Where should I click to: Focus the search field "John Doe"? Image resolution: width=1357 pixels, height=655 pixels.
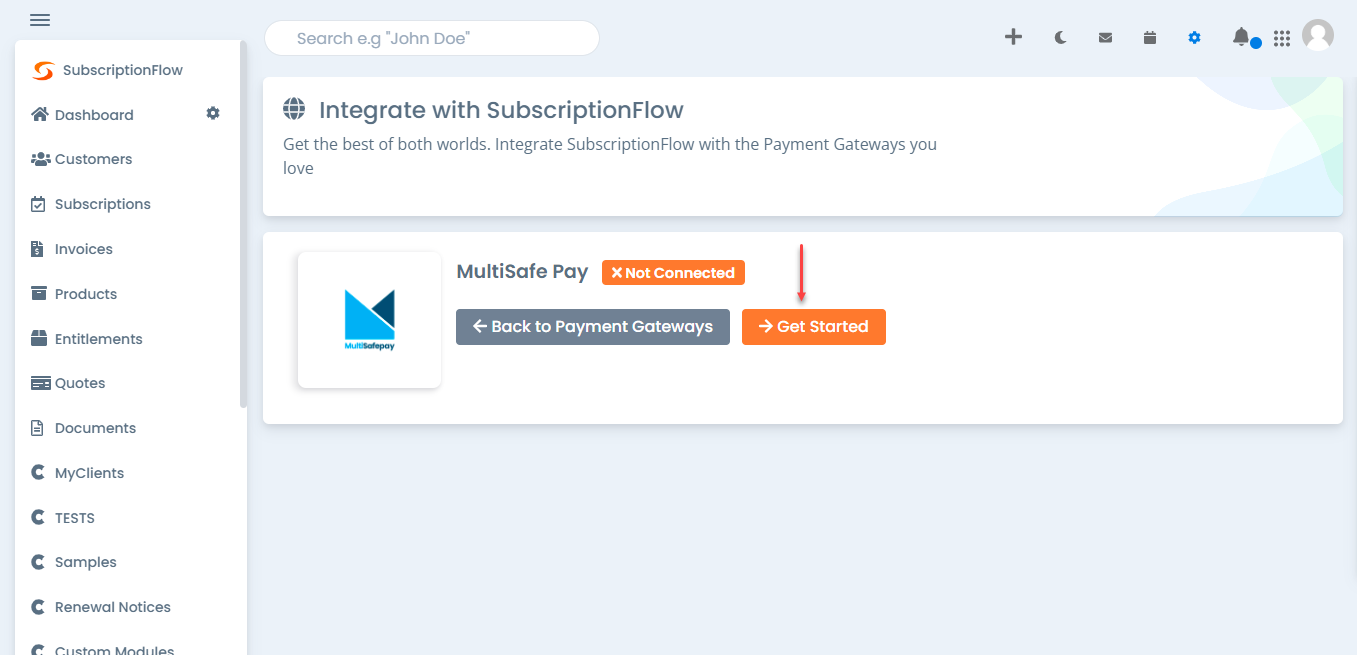[x=432, y=38]
